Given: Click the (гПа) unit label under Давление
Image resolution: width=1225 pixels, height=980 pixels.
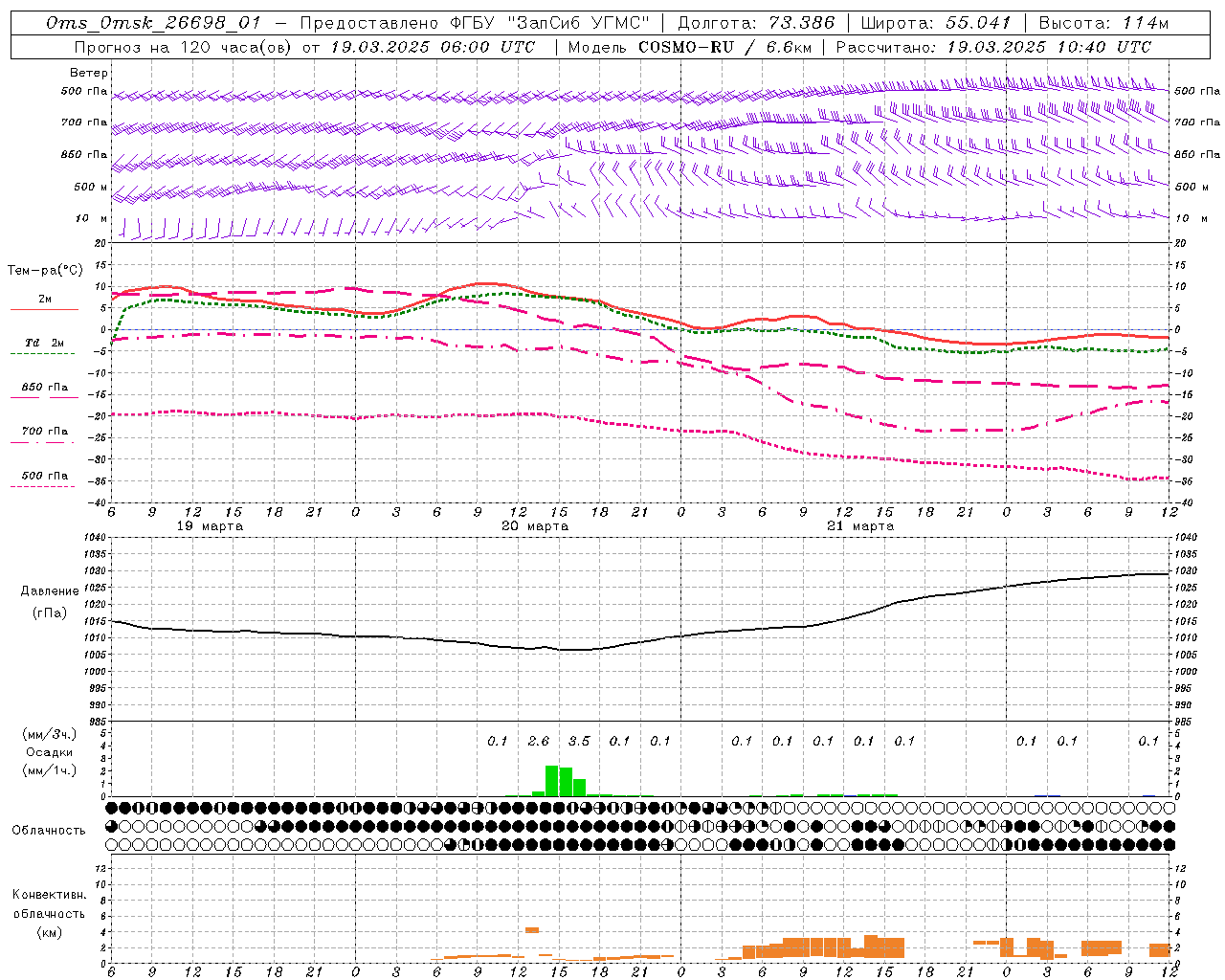Looking at the screenshot, I should pyautogui.click(x=50, y=613).
